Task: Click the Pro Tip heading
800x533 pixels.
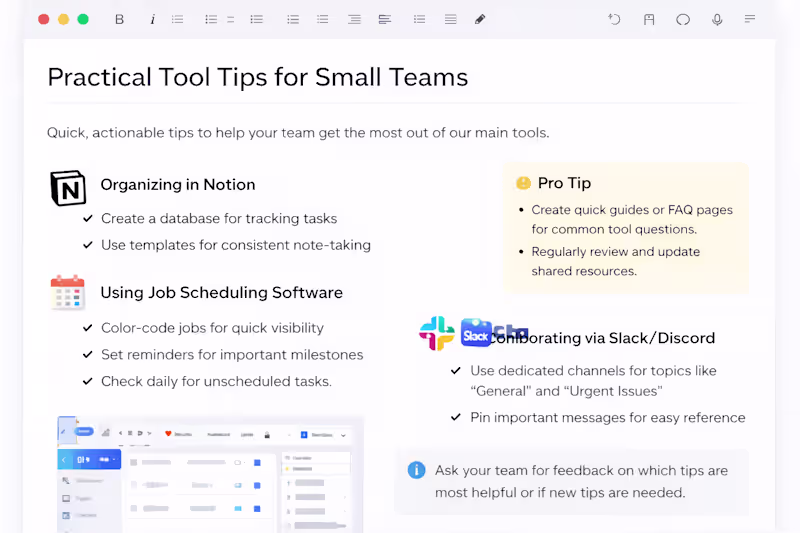Action: 564,183
